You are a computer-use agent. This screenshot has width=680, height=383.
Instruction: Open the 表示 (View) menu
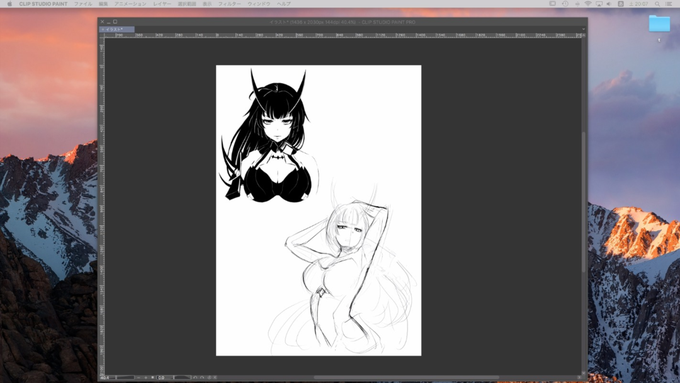click(x=207, y=3)
